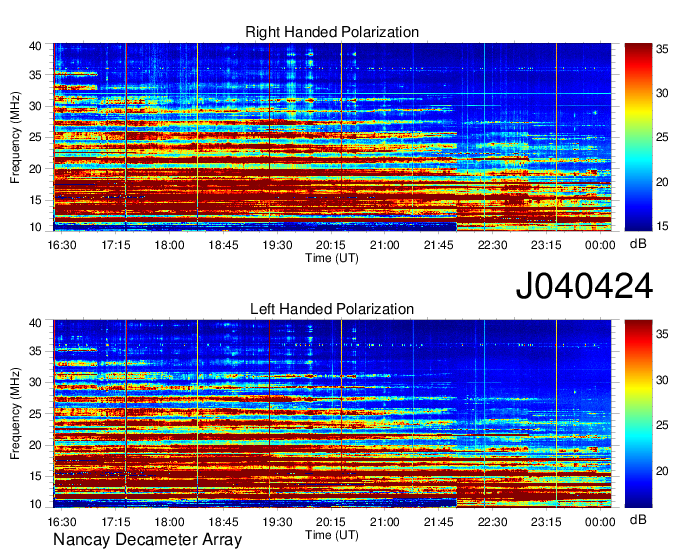
Task: Click 23:15 tick under Left Handed plot
Action: [546, 522]
